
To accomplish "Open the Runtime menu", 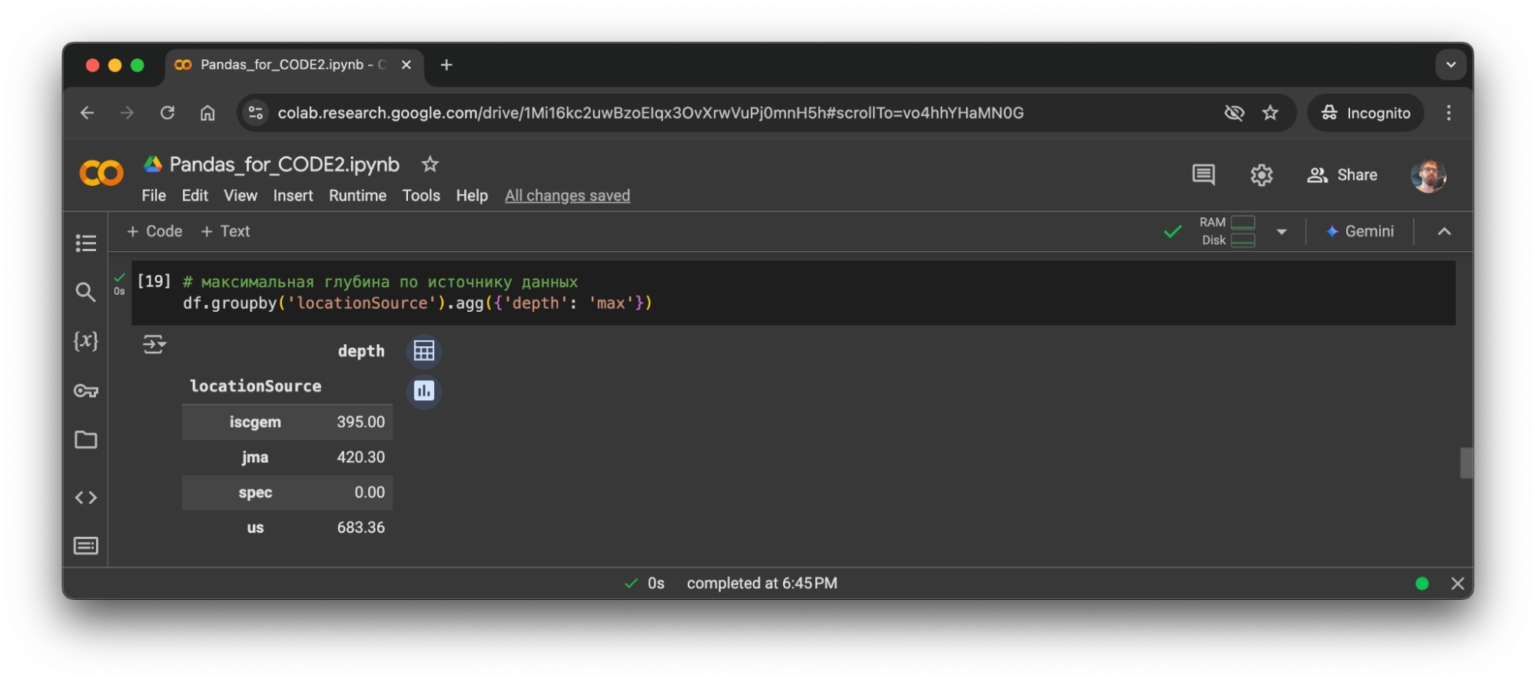I will 357,195.
